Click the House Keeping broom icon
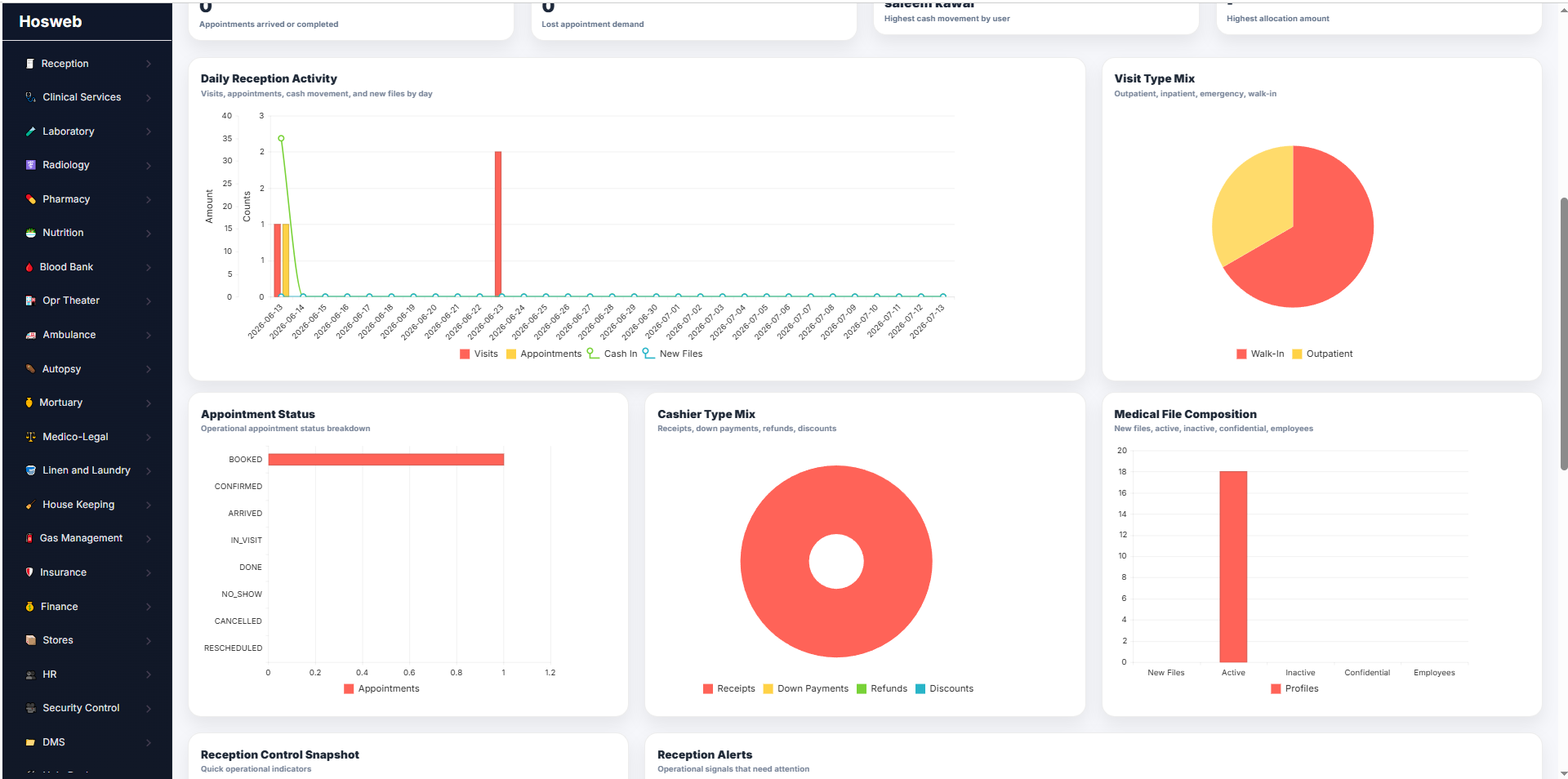 [30, 505]
